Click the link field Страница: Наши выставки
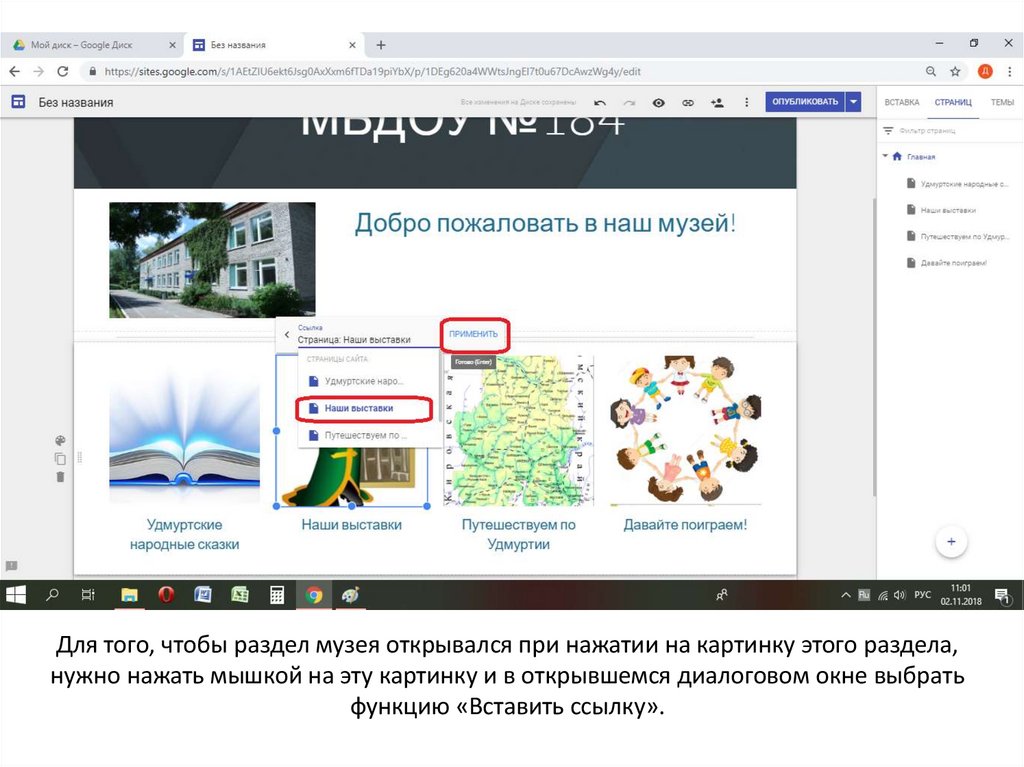 tap(367, 339)
